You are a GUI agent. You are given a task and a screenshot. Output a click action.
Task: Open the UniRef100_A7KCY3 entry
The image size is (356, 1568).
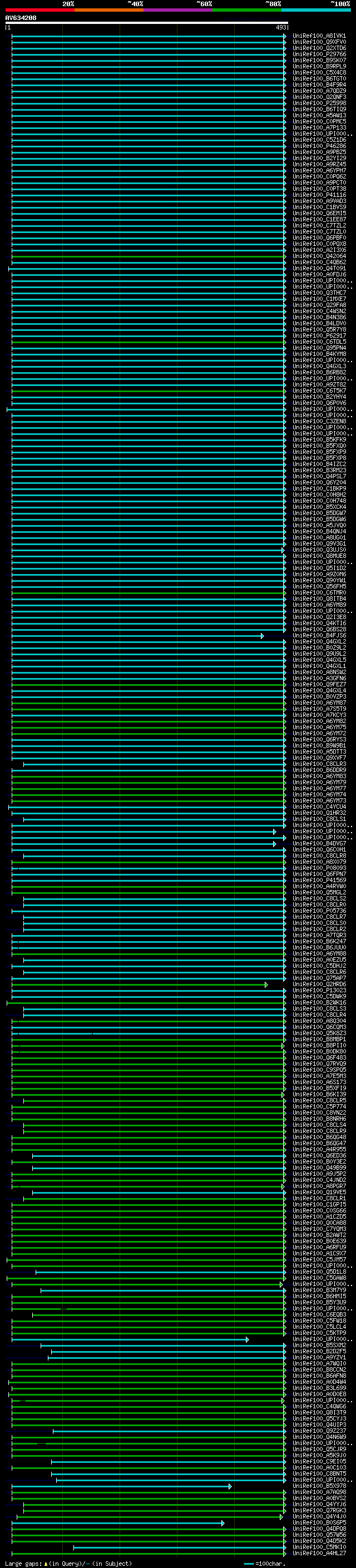tap(319, 715)
